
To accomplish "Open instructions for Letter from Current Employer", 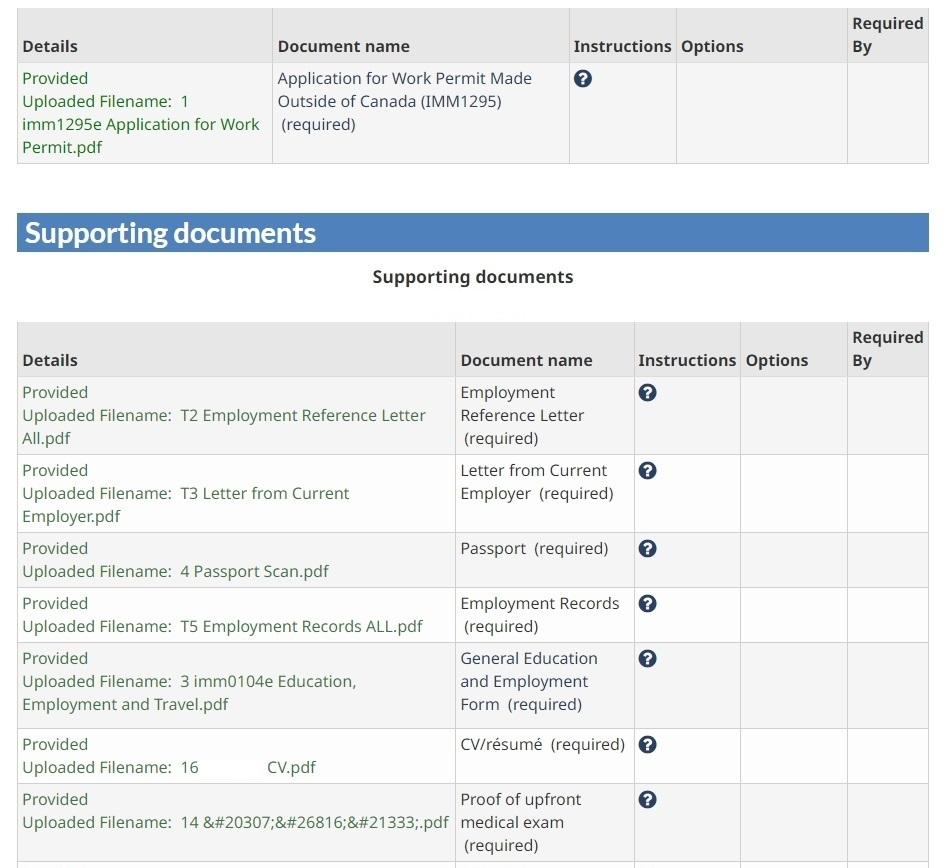I will pyautogui.click(x=647, y=471).
